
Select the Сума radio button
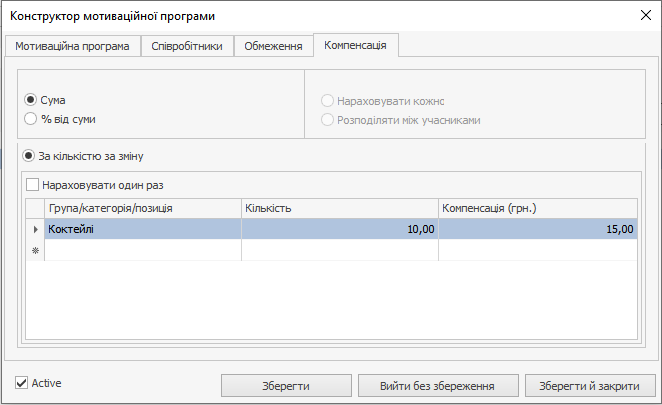tap(31, 101)
